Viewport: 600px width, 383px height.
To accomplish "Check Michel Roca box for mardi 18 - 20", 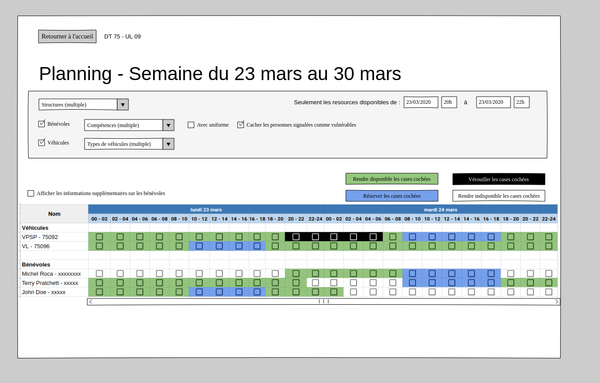I will coord(510,274).
